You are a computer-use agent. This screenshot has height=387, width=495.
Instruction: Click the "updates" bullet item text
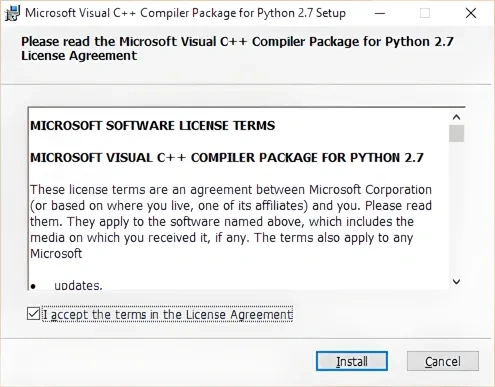(78, 285)
